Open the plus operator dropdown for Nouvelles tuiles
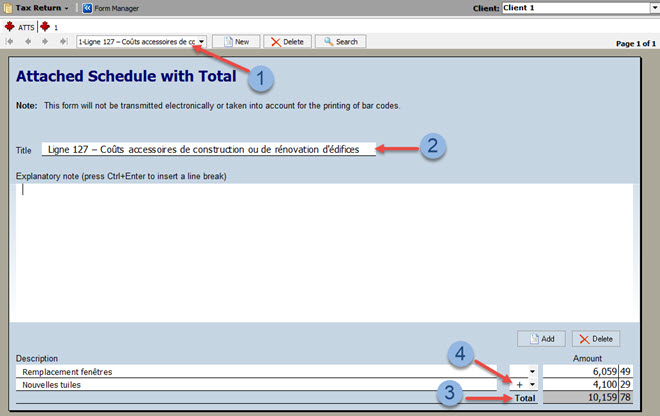Viewport: 660px width, 416px height. [x=532, y=384]
